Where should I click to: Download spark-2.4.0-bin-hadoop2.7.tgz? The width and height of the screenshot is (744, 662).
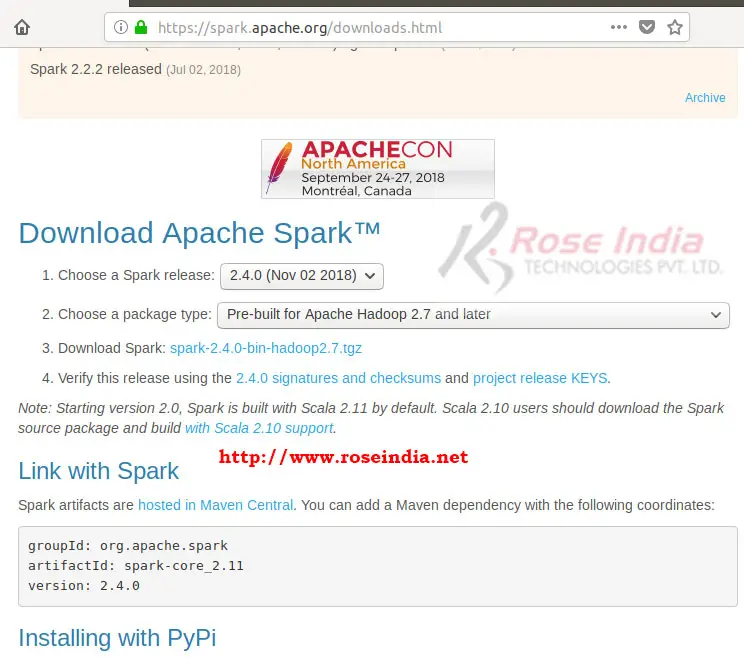(266, 348)
